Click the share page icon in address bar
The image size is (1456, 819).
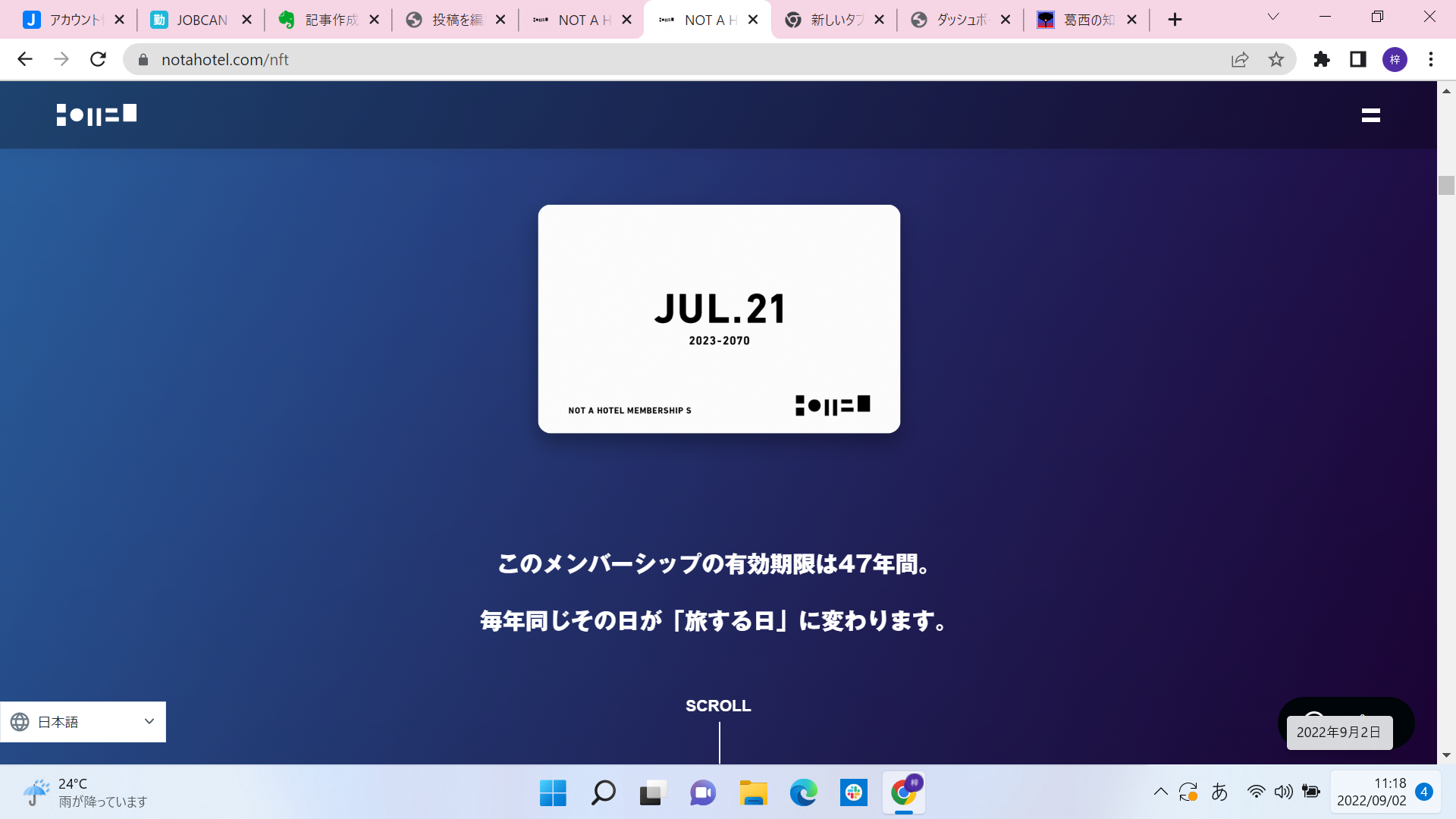[1240, 59]
